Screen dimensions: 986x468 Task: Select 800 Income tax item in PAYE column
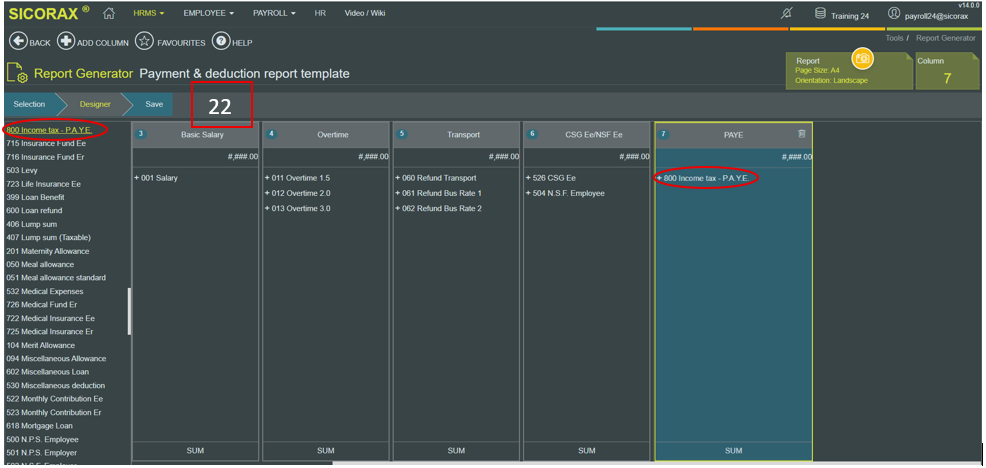[702, 178]
